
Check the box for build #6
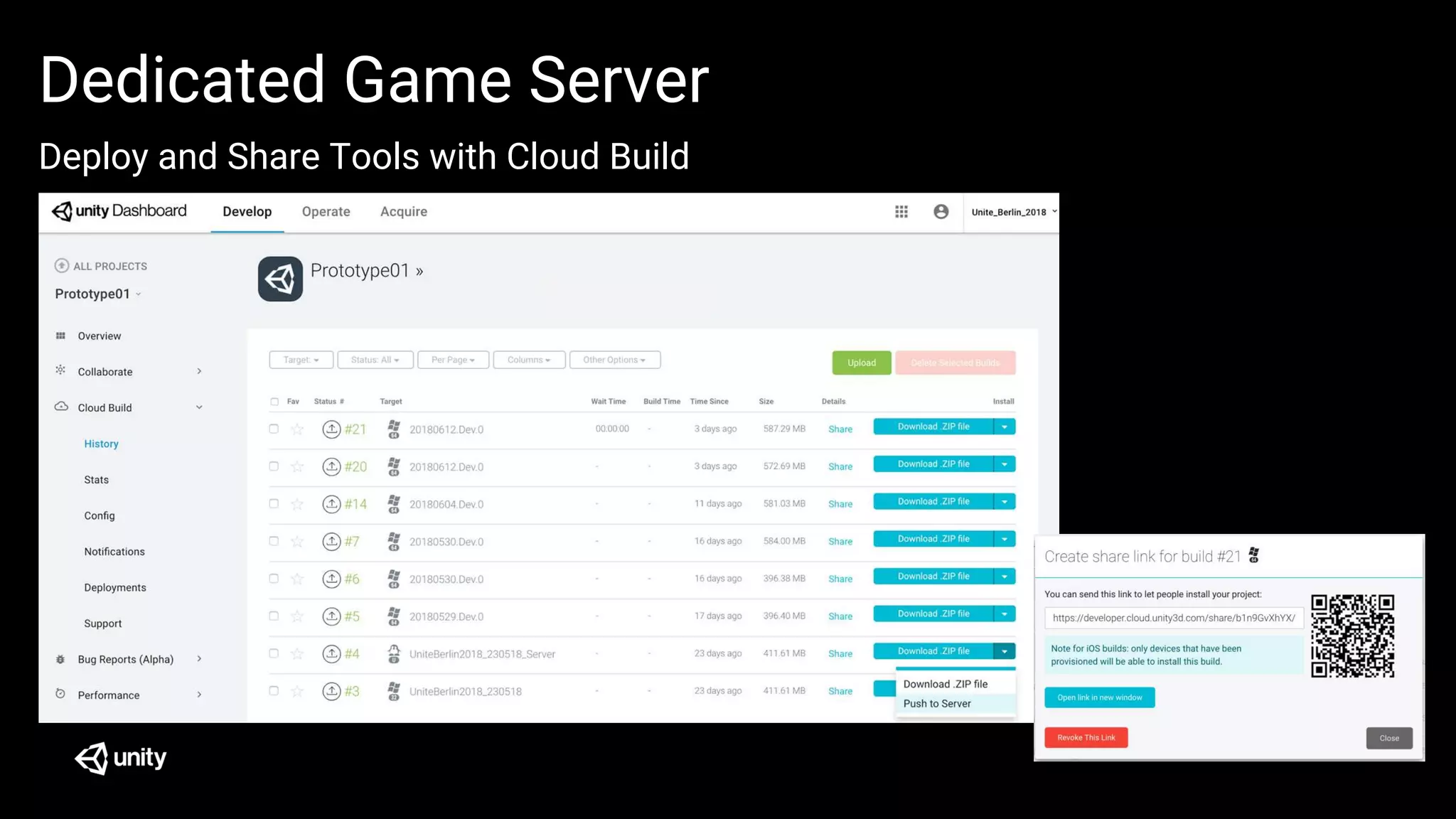point(274,579)
